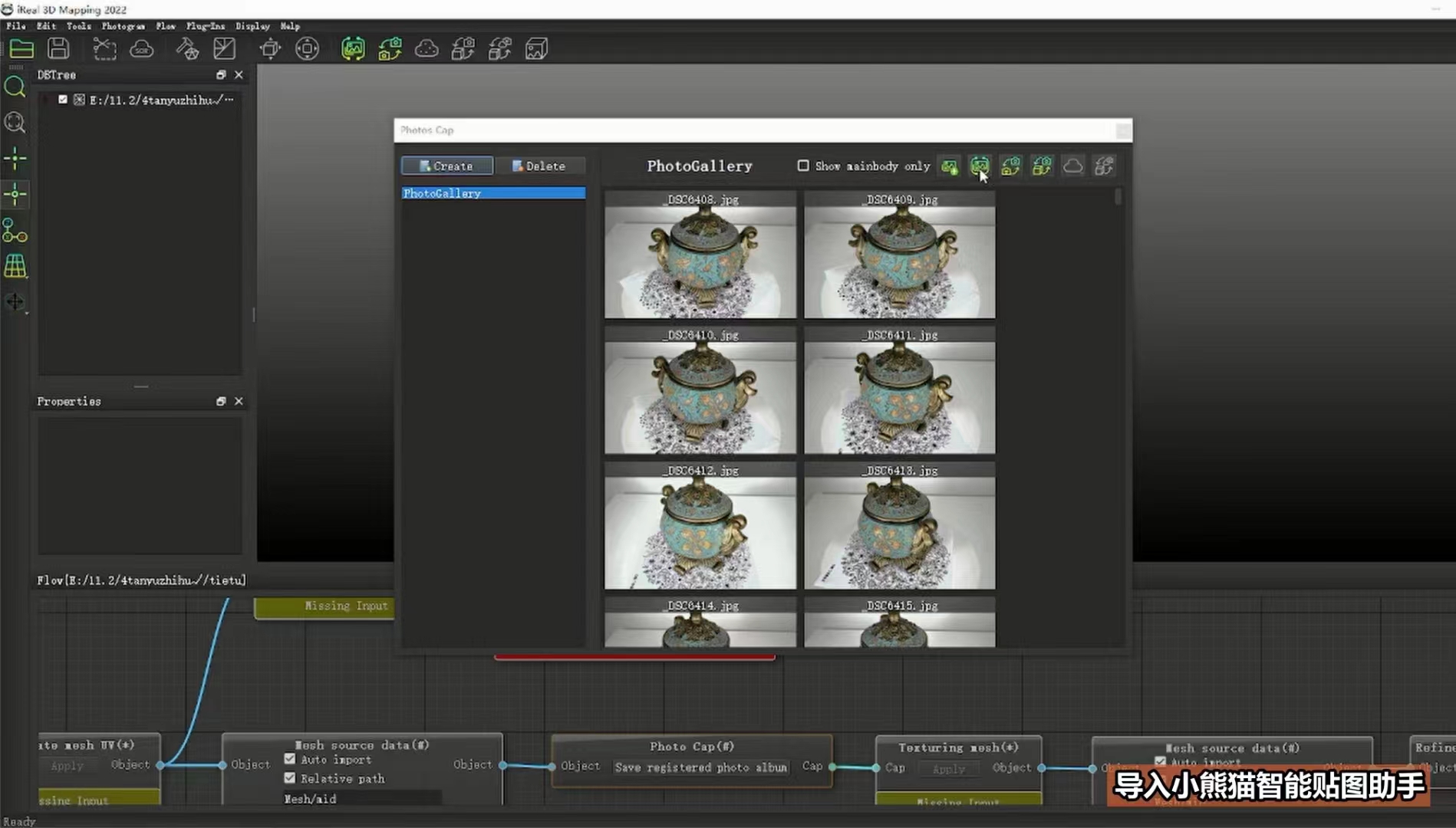Click the cloud SOR icon in the toolbar
The width and height of the screenshot is (1456, 828).
(142, 49)
